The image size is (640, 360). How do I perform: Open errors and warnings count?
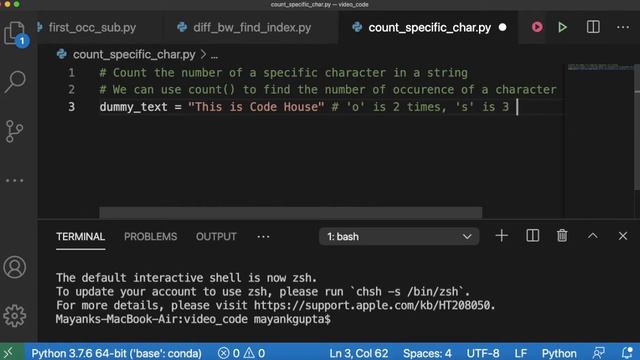click(241, 353)
